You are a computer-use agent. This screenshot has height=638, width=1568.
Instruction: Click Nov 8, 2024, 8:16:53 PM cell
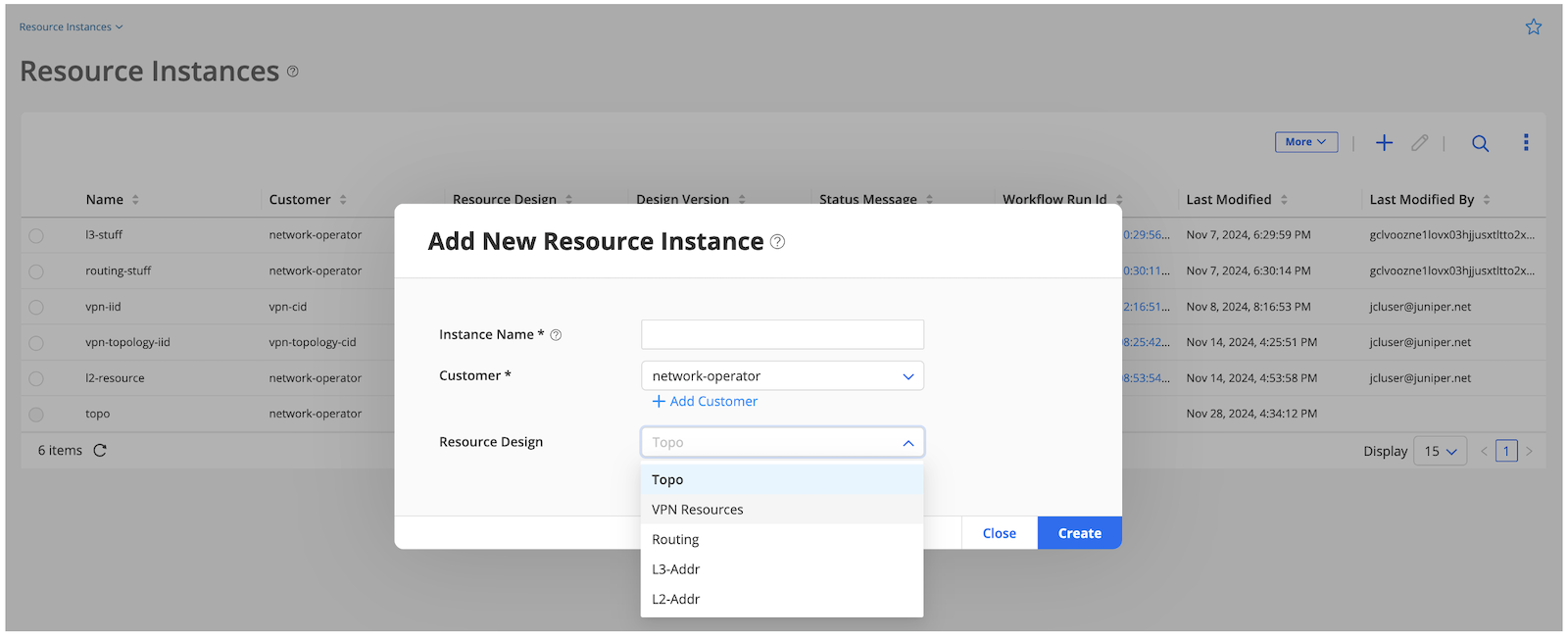coord(1249,307)
